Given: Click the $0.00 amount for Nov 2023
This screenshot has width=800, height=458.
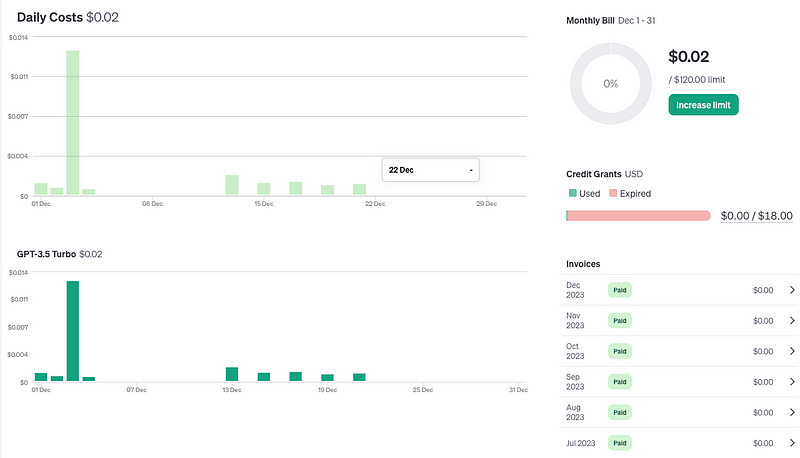Looking at the screenshot, I should (763, 321).
